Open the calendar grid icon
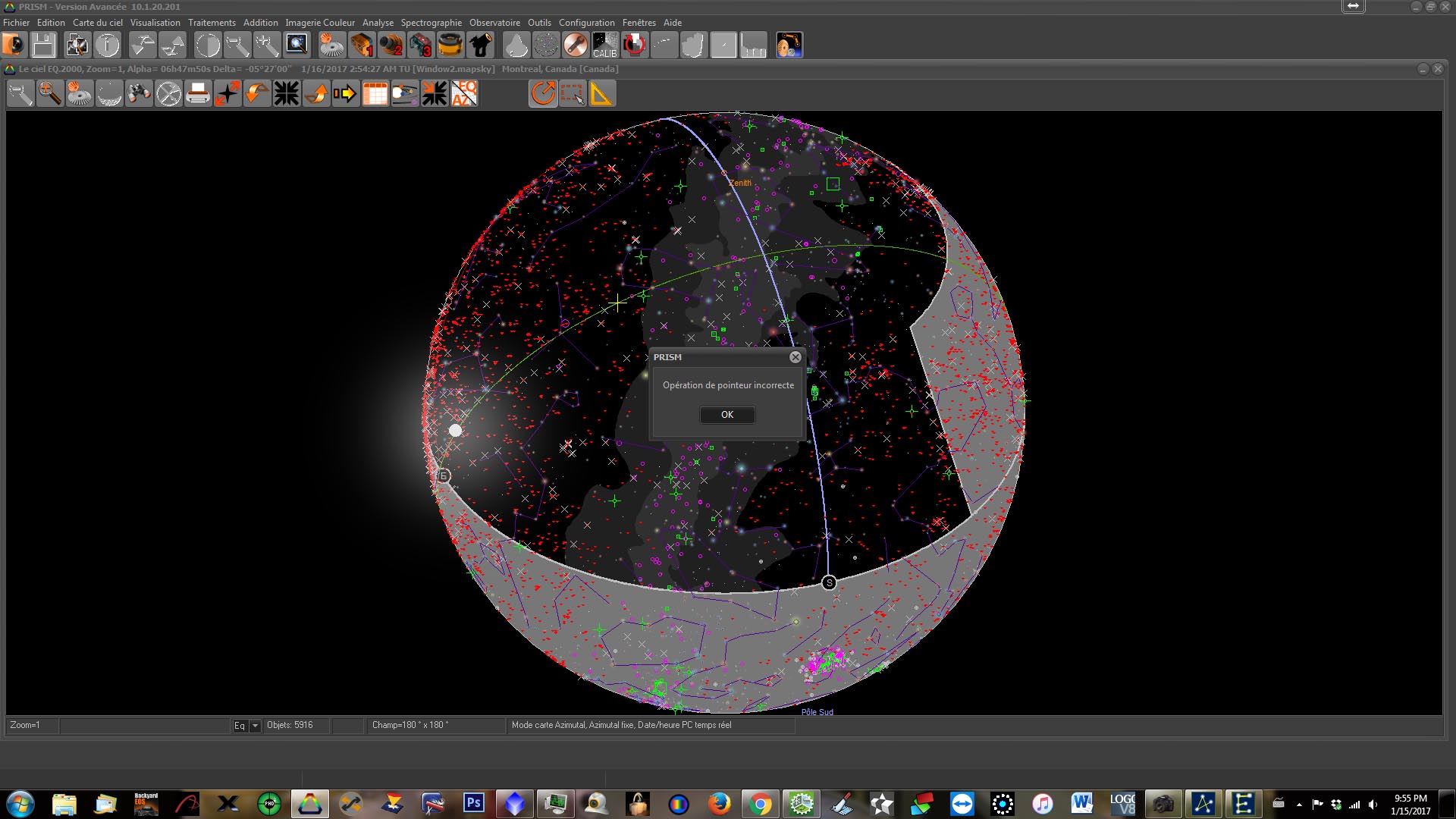Viewport: 1456px width, 819px height. tap(375, 94)
